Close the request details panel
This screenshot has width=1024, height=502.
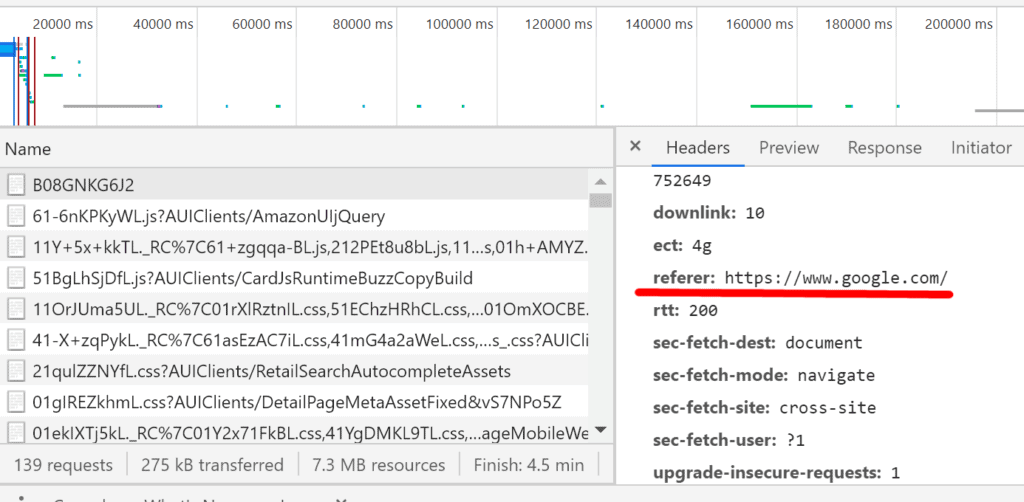pyautogui.click(x=634, y=147)
